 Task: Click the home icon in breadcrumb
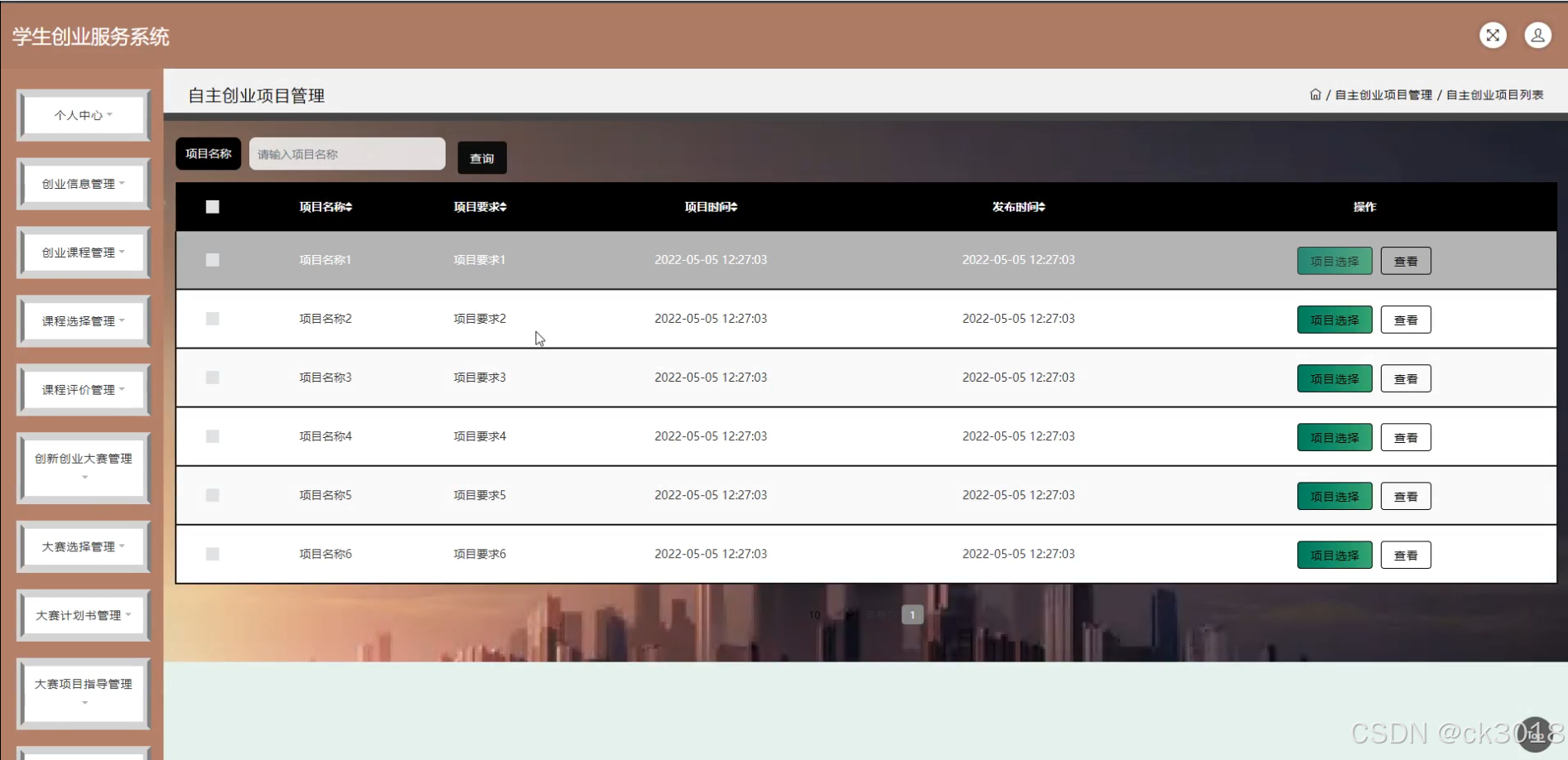tap(1315, 94)
